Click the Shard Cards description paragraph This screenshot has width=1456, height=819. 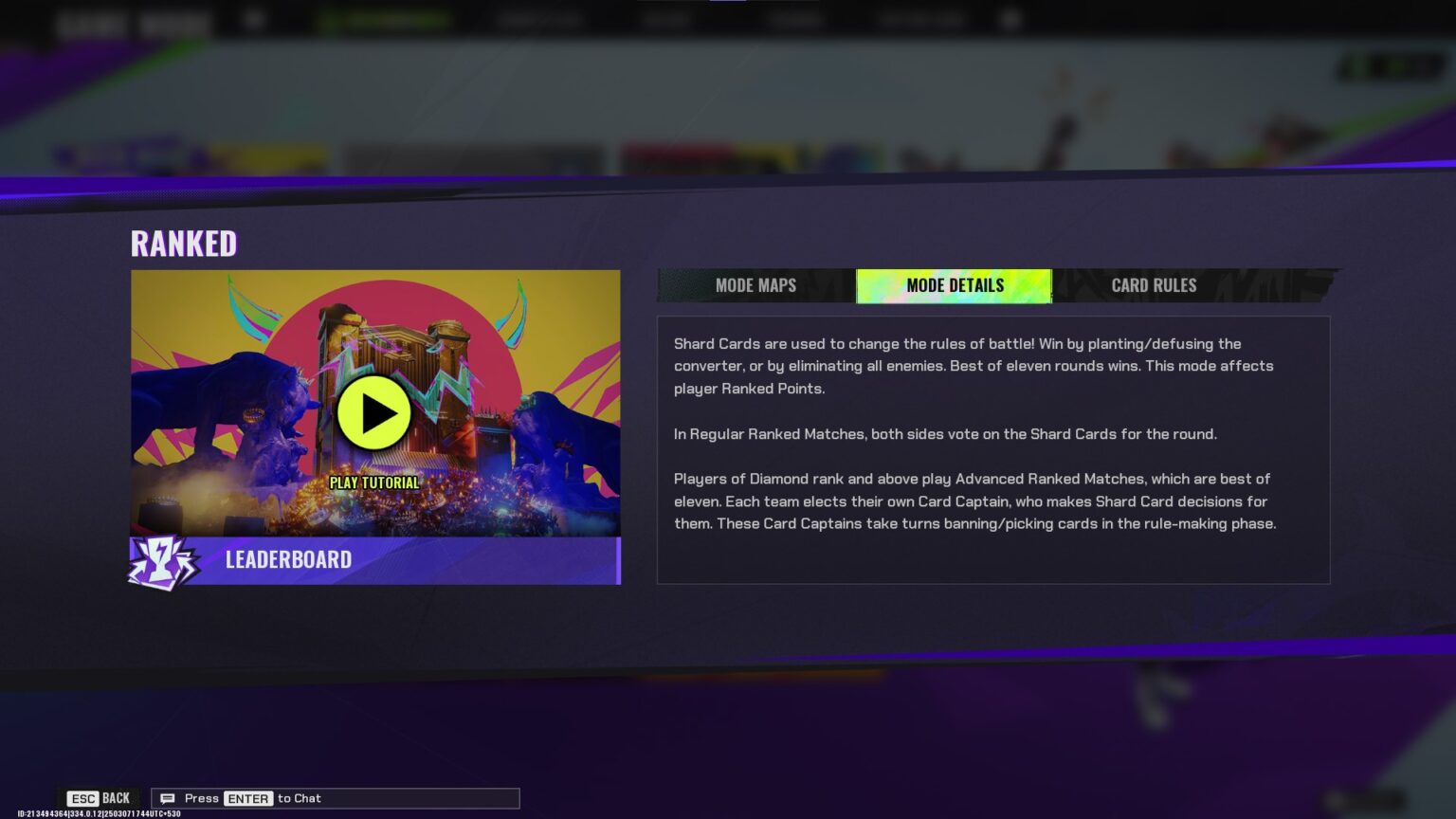tap(974, 366)
